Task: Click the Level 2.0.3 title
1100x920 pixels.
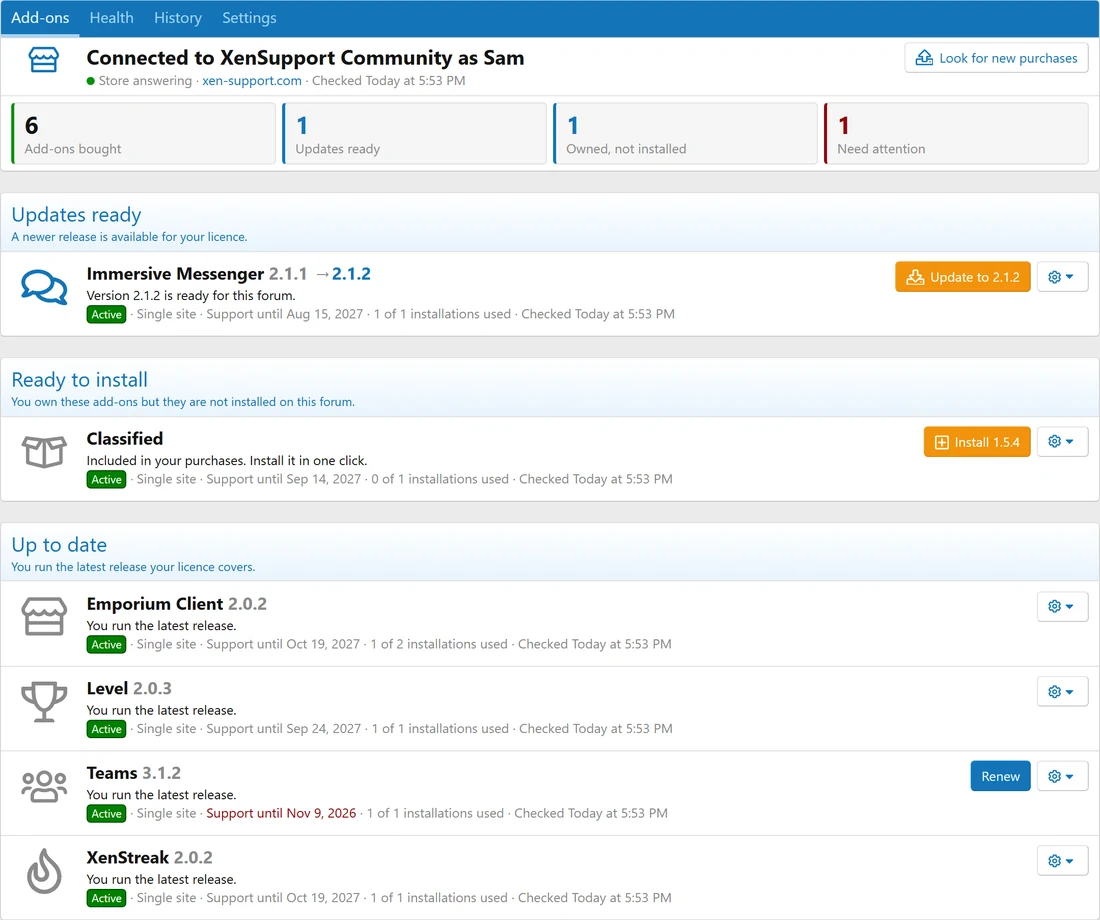Action: (x=129, y=688)
